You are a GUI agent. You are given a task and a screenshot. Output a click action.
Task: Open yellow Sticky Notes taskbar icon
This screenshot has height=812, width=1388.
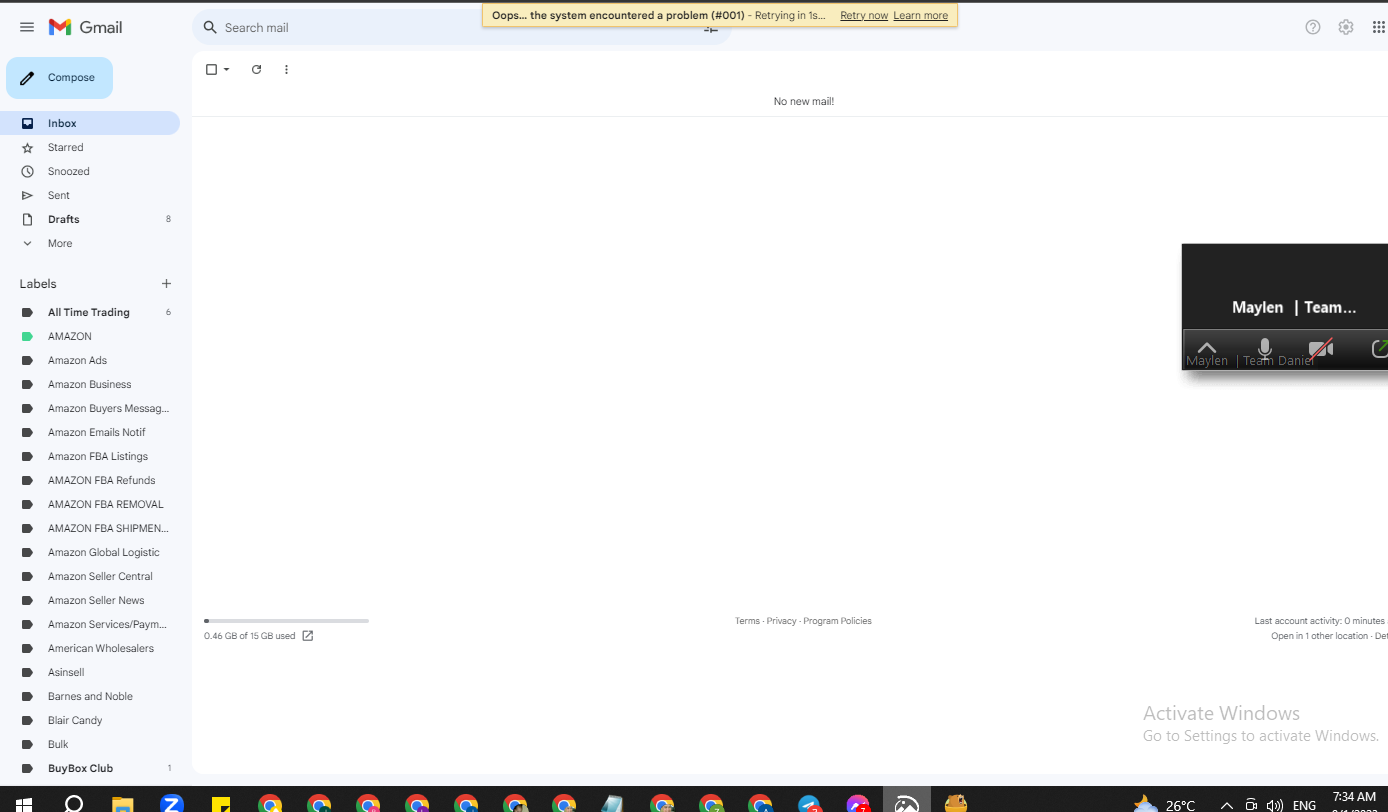click(221, 803)
